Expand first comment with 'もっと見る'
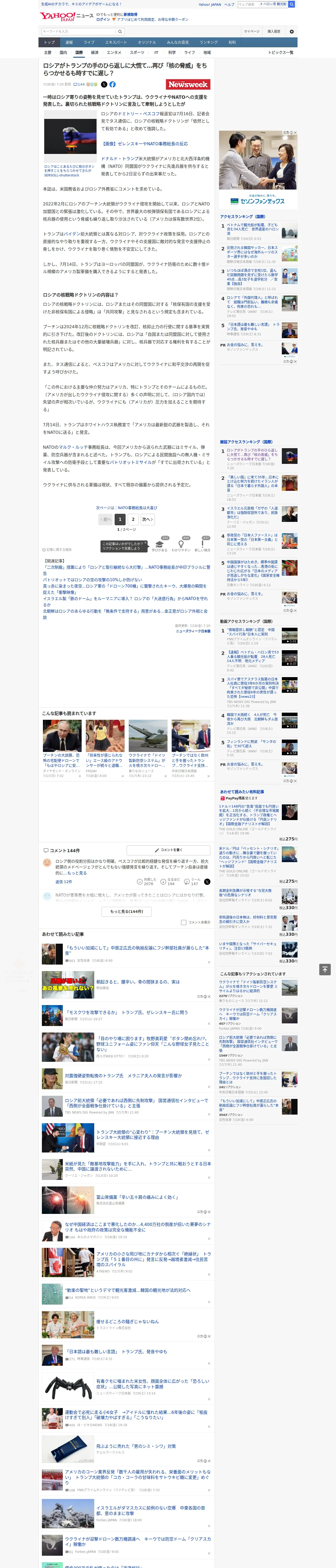The width and height of the screenshot is (336, 1568). (x=77, y=873)
